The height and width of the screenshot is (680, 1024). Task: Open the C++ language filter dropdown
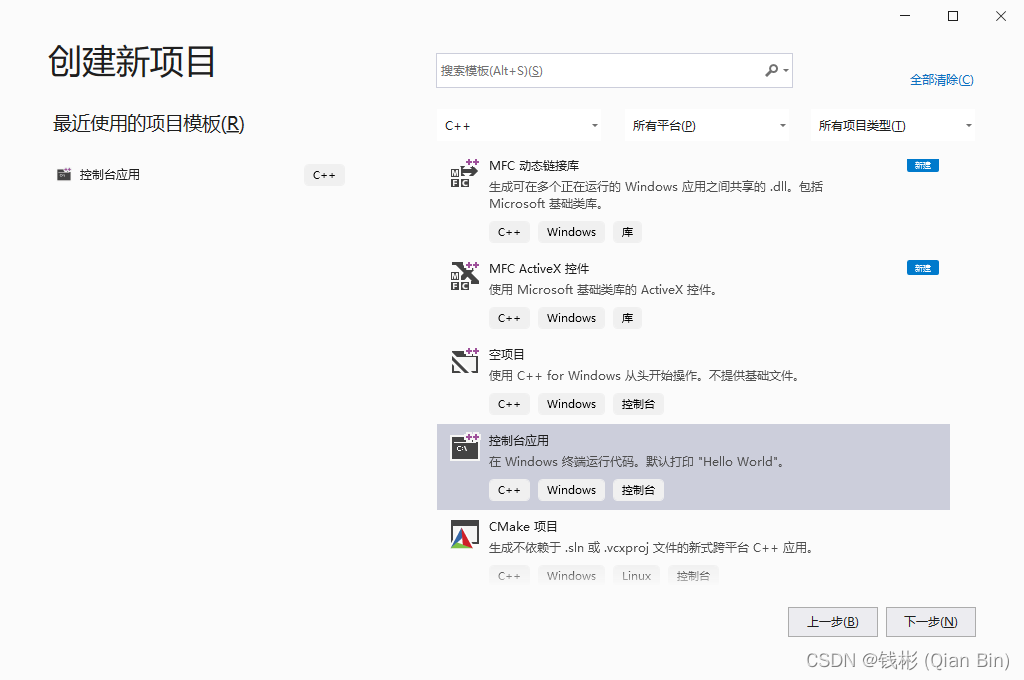pyautogui.click(x=520, y=125)
